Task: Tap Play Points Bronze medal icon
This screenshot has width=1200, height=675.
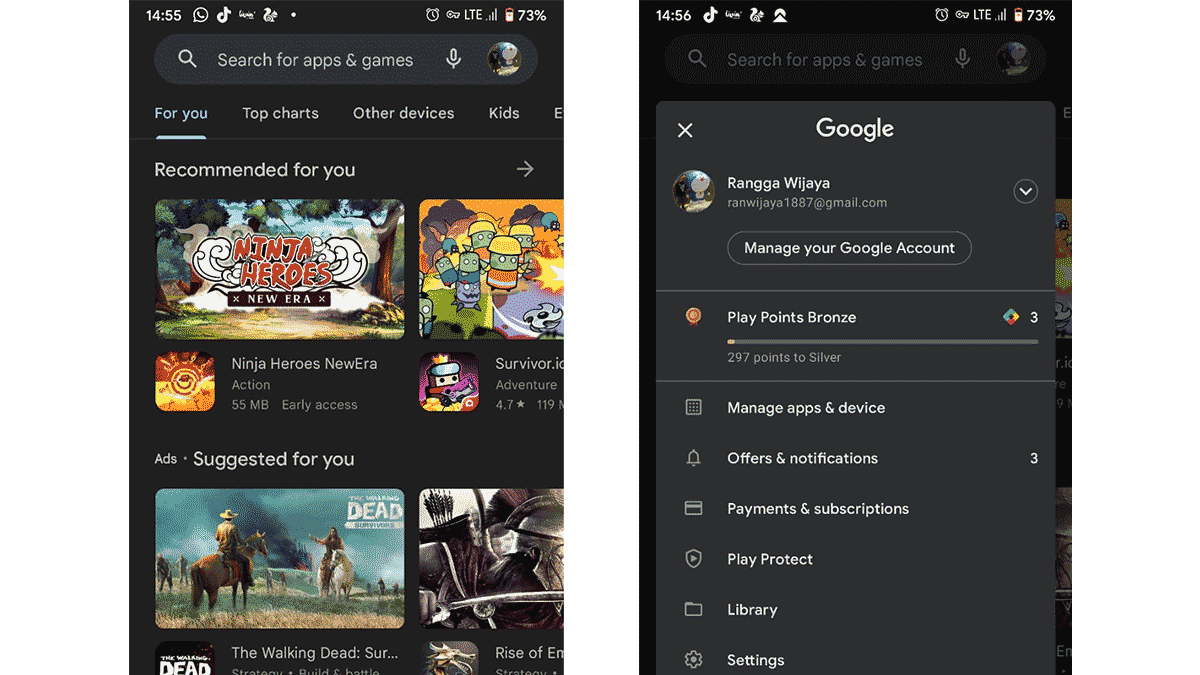Action: [x=693, y=317]
